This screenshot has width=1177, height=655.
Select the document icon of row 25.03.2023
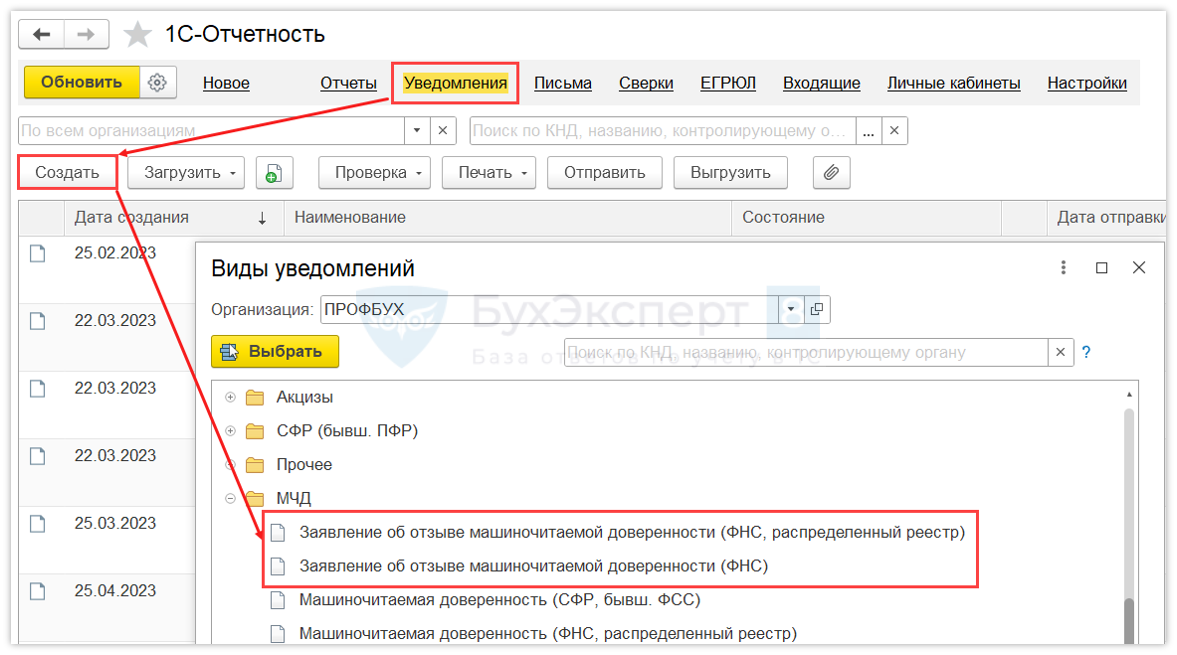[x=38, y=524]
